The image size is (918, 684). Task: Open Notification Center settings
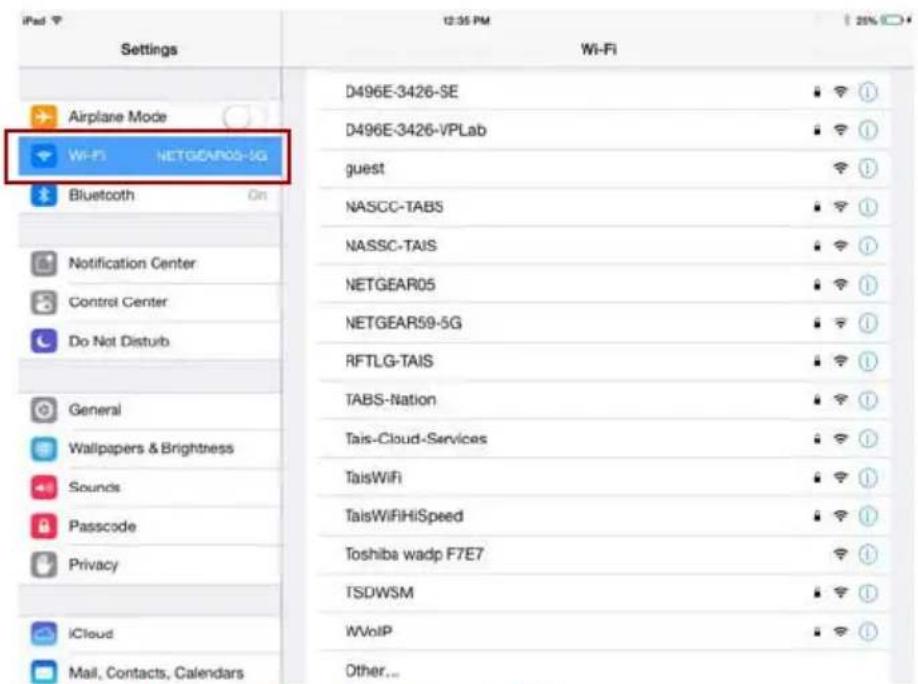(x=150, y=264)
